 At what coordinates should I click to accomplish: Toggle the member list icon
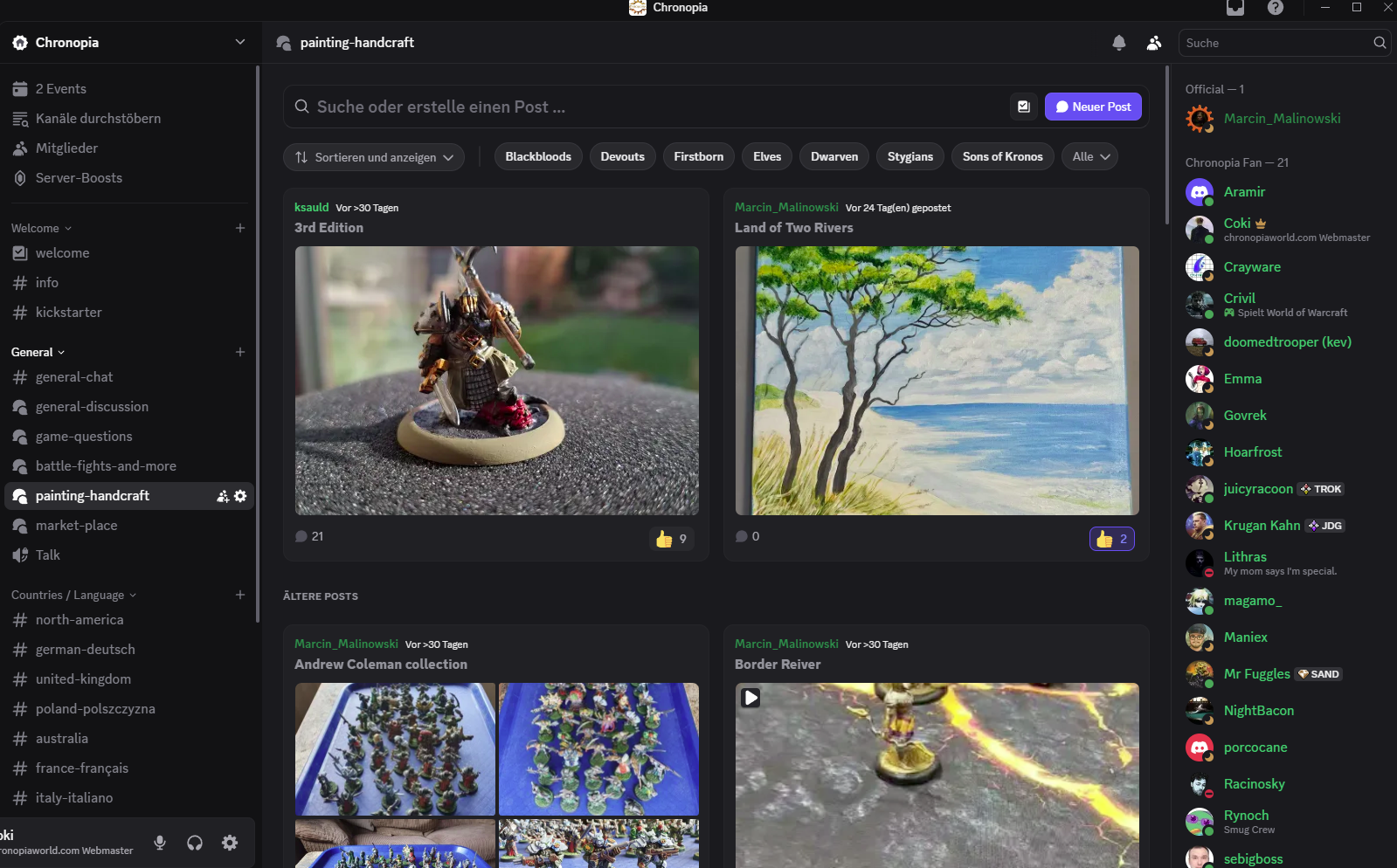(1154, 43)
